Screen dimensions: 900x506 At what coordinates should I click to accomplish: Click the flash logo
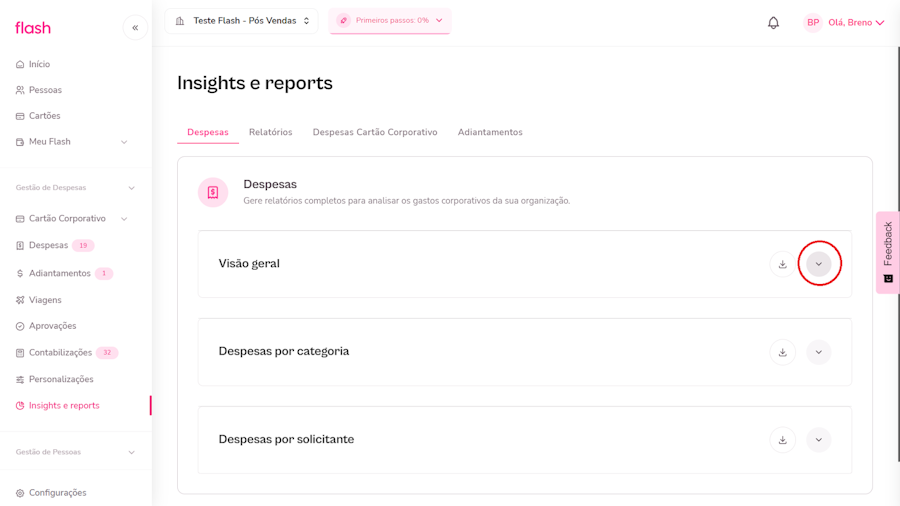[33, 28]
